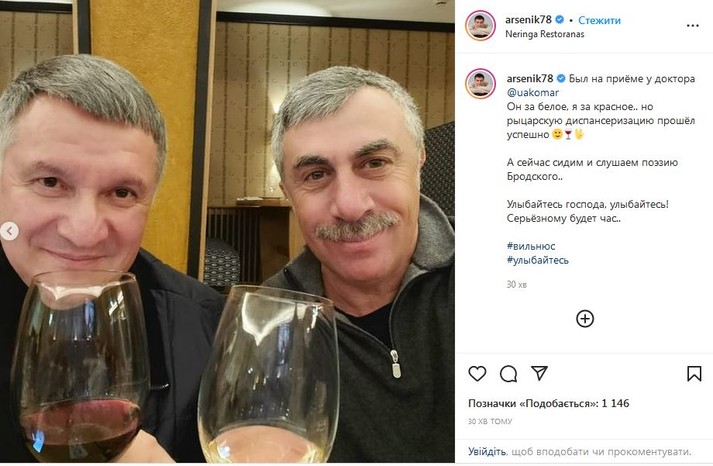This screenshot has height=466, width=713.
Task: Open the three-dot more options menu
Action: click(693, 25)
